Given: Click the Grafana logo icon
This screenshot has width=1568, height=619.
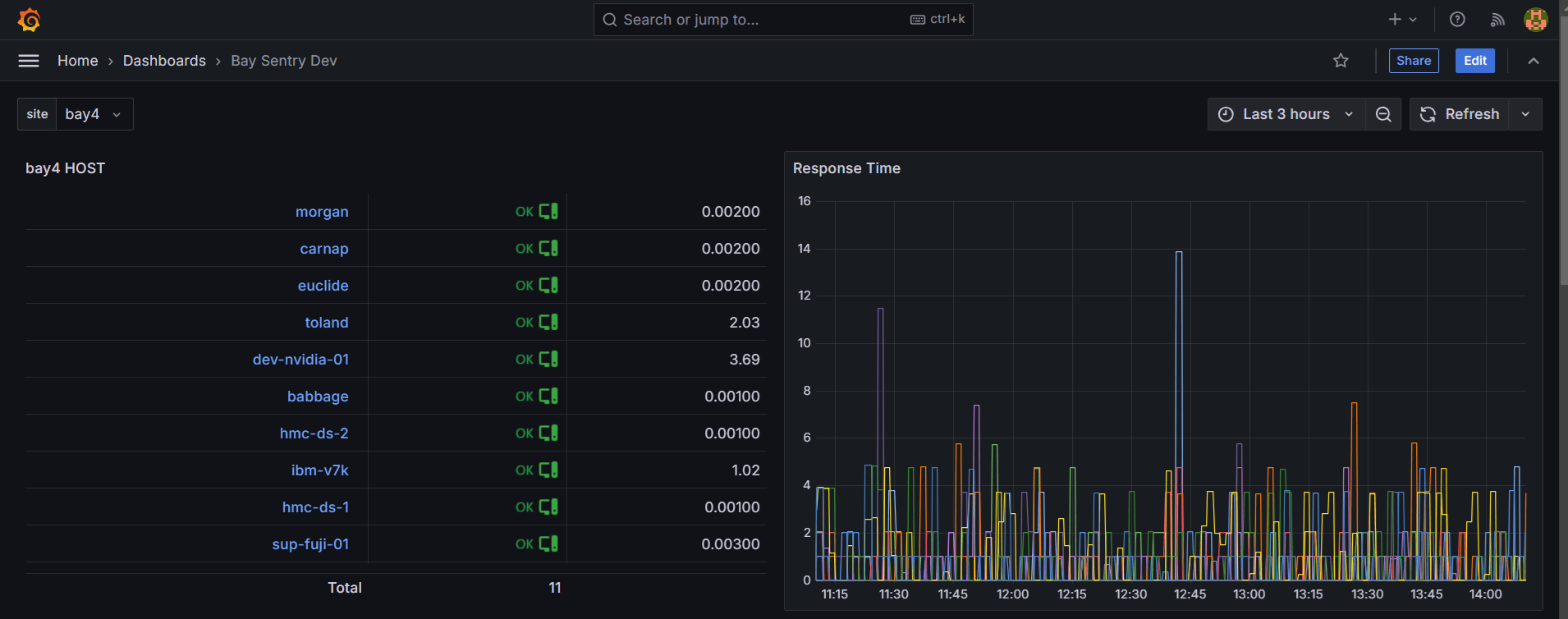Looking at the screenshot, I should [29, 20].
